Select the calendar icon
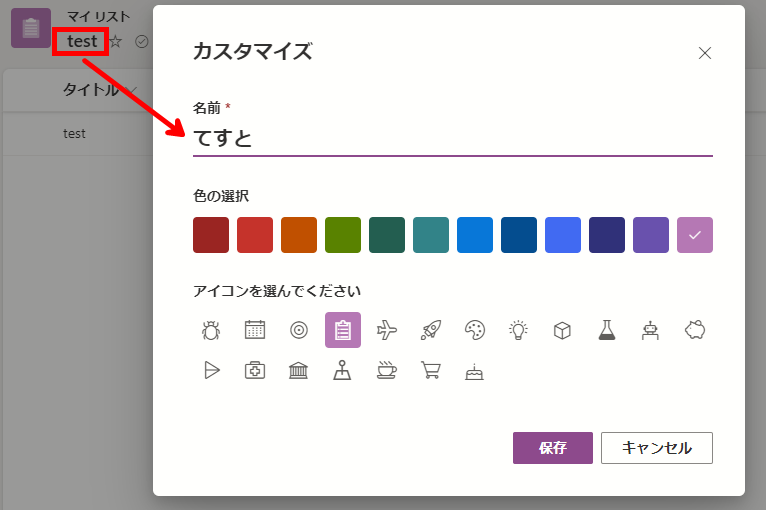The width and height of the screenshot is (766, 510). point(255,330)
